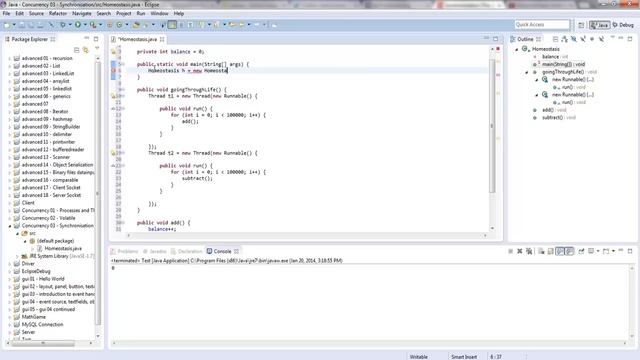640x360 pixels.
Task: Toggle Sort in the Outline view
Action: click(x=564, y=39)
